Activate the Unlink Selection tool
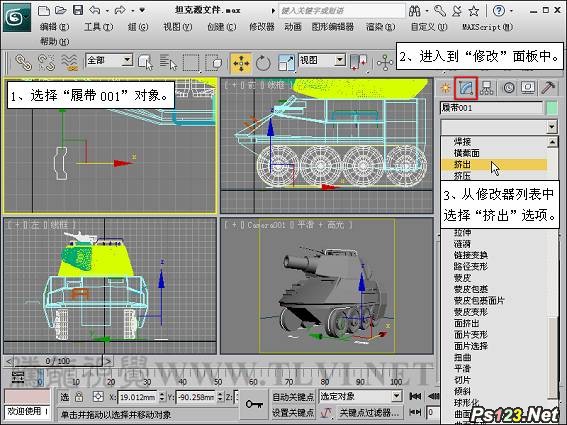 coord(46,62)
